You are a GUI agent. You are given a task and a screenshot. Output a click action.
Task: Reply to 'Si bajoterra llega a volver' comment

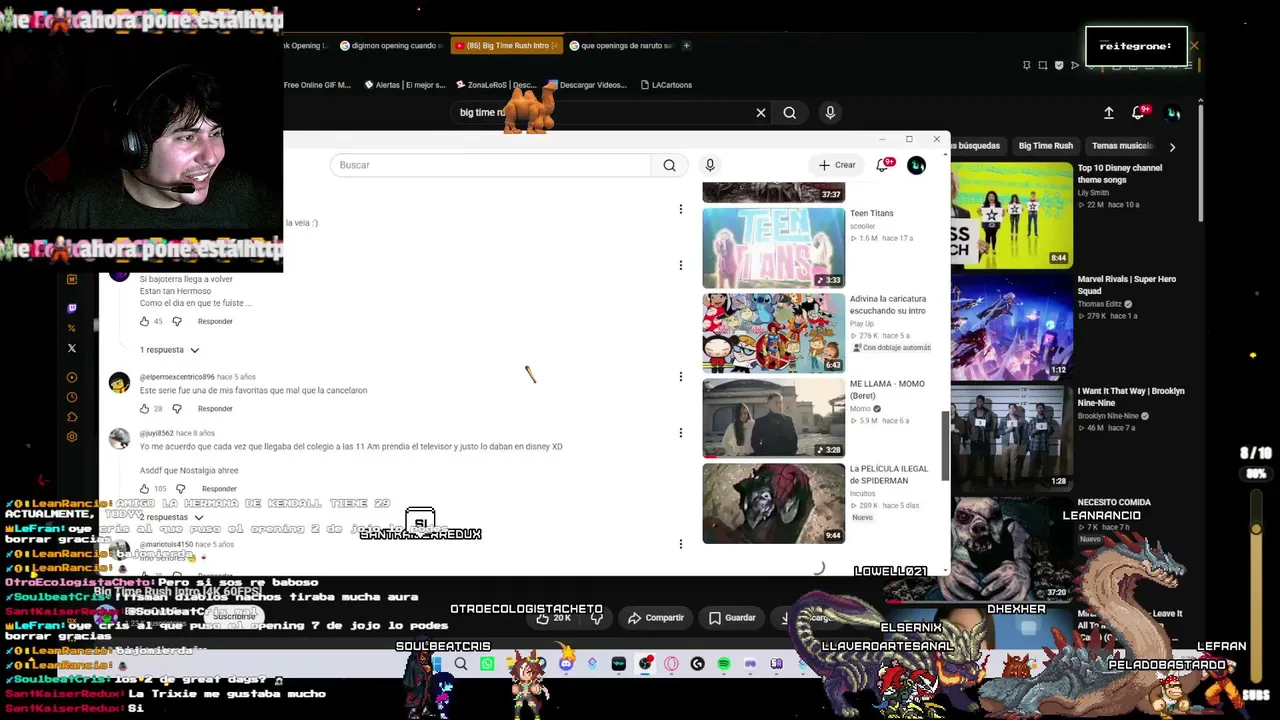[x=215, y=321]
